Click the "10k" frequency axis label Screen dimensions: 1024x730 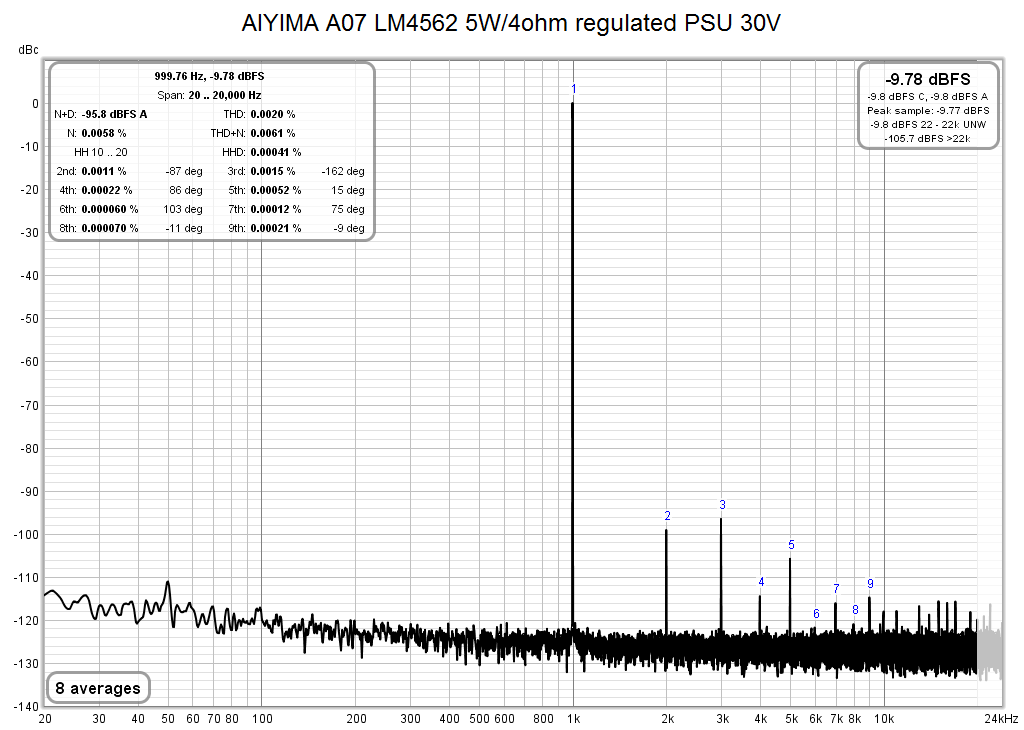tap(884, 719)
